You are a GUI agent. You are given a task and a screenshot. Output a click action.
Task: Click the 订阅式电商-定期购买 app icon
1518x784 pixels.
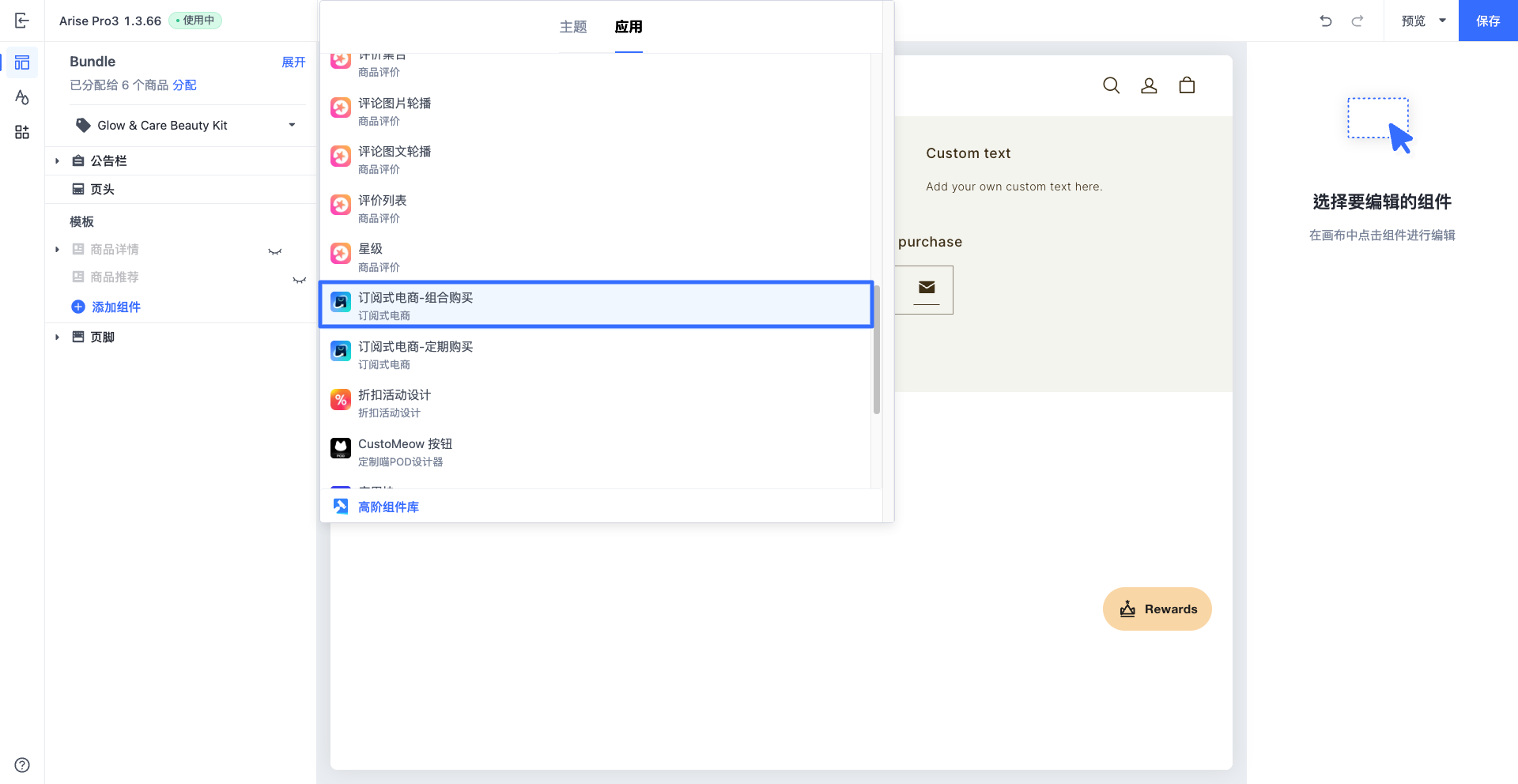click(341, 351)
